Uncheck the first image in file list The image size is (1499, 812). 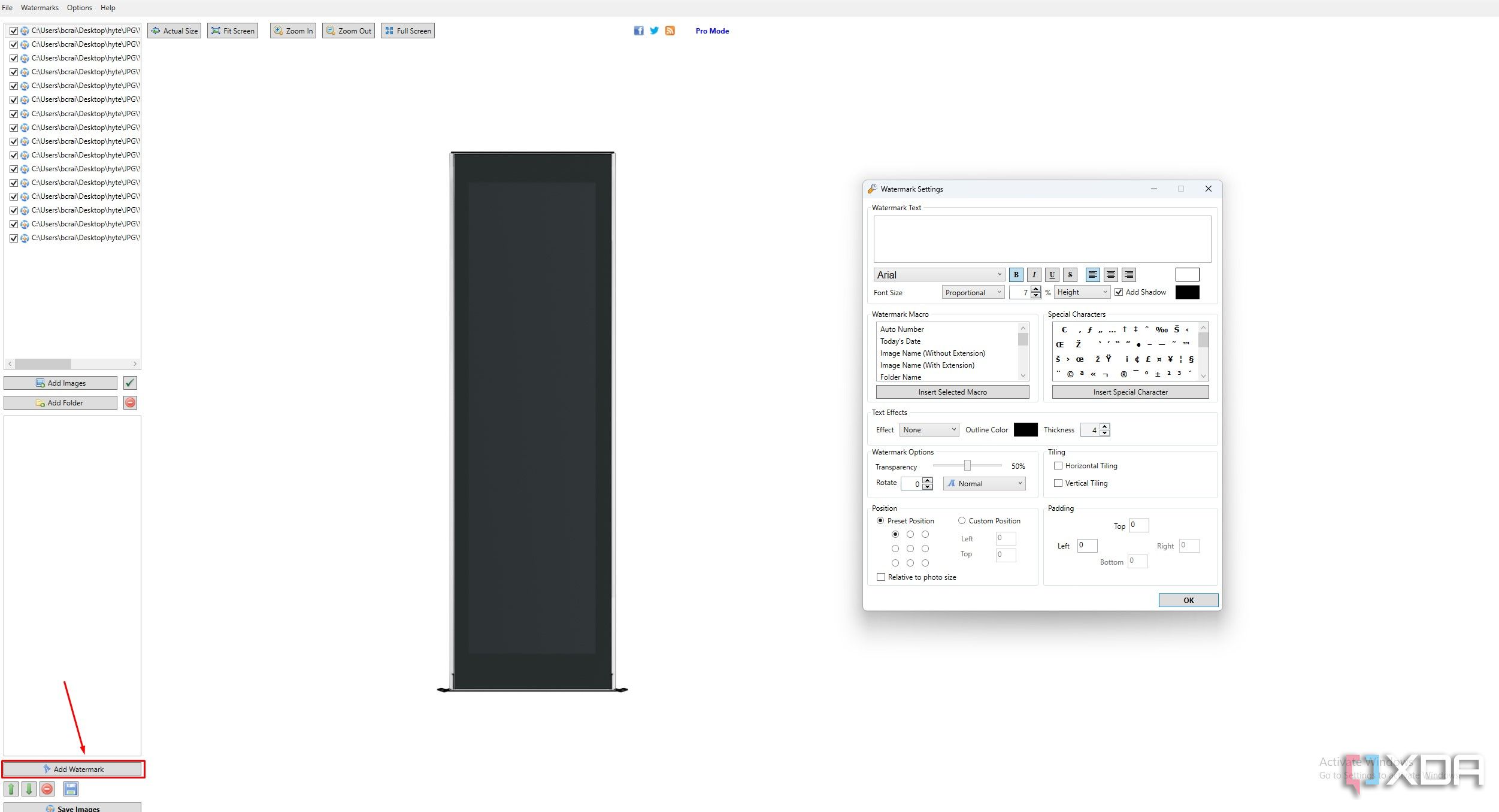pos(14,31)
